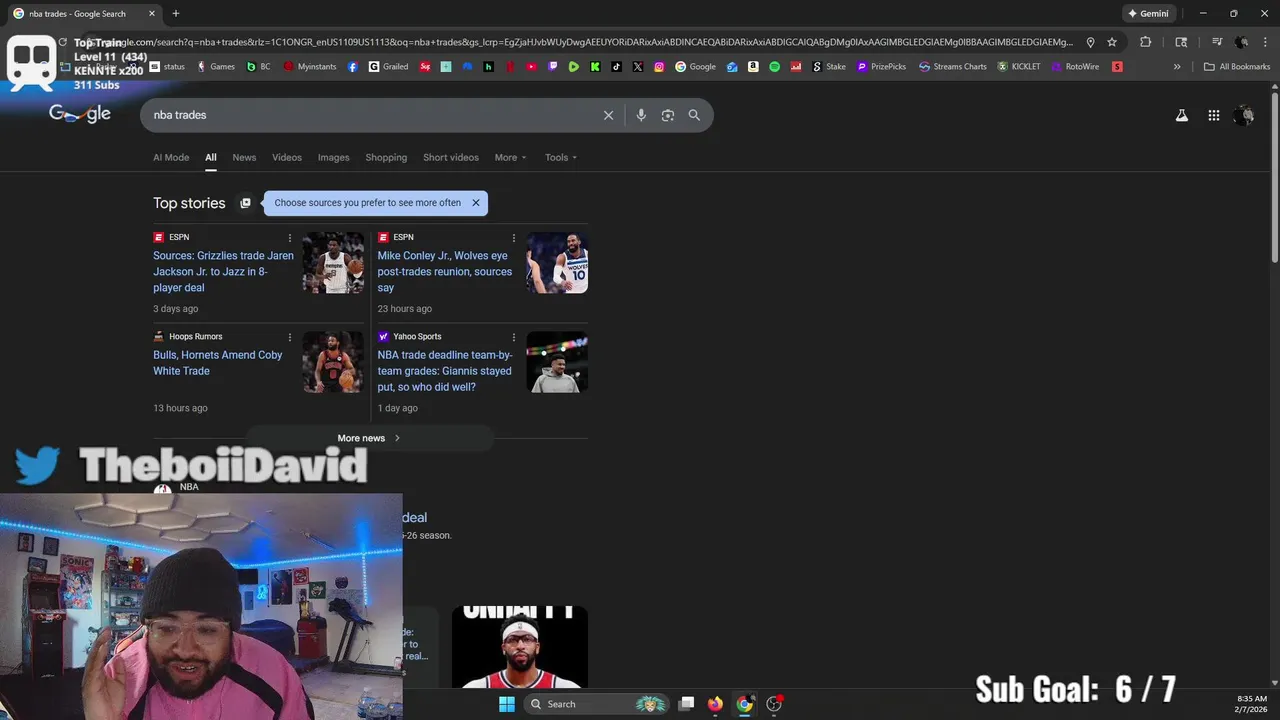The image size is (1280, 720).
Task: Click the preferred sources icon near Top stories
Action: pyautogui.click(x=245, y=203)
